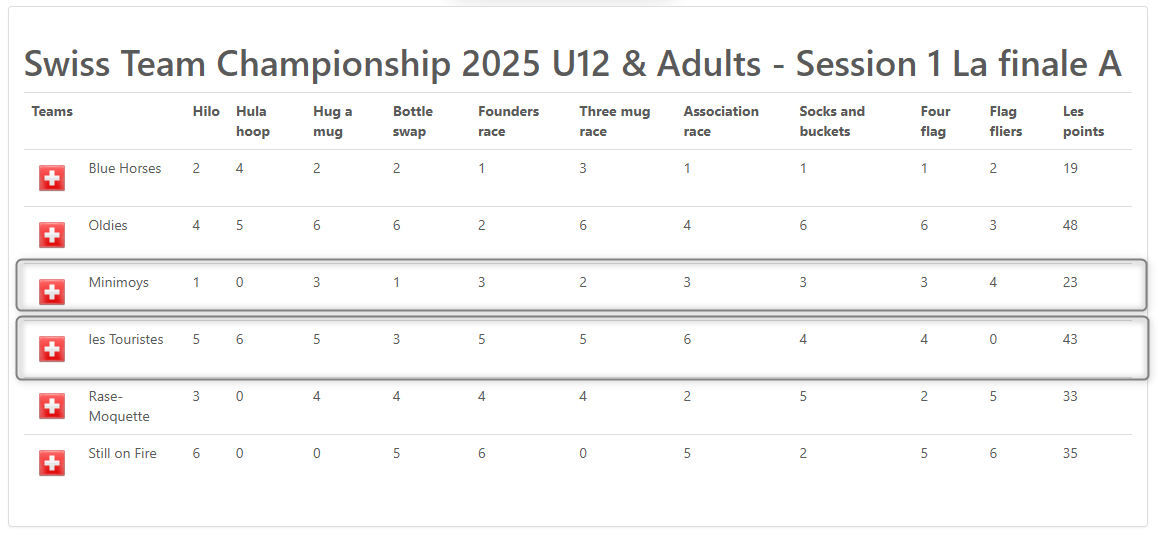Select the Blue Horses team name
This screenshot has width=1158, height=536.
(x=125, y=168)
